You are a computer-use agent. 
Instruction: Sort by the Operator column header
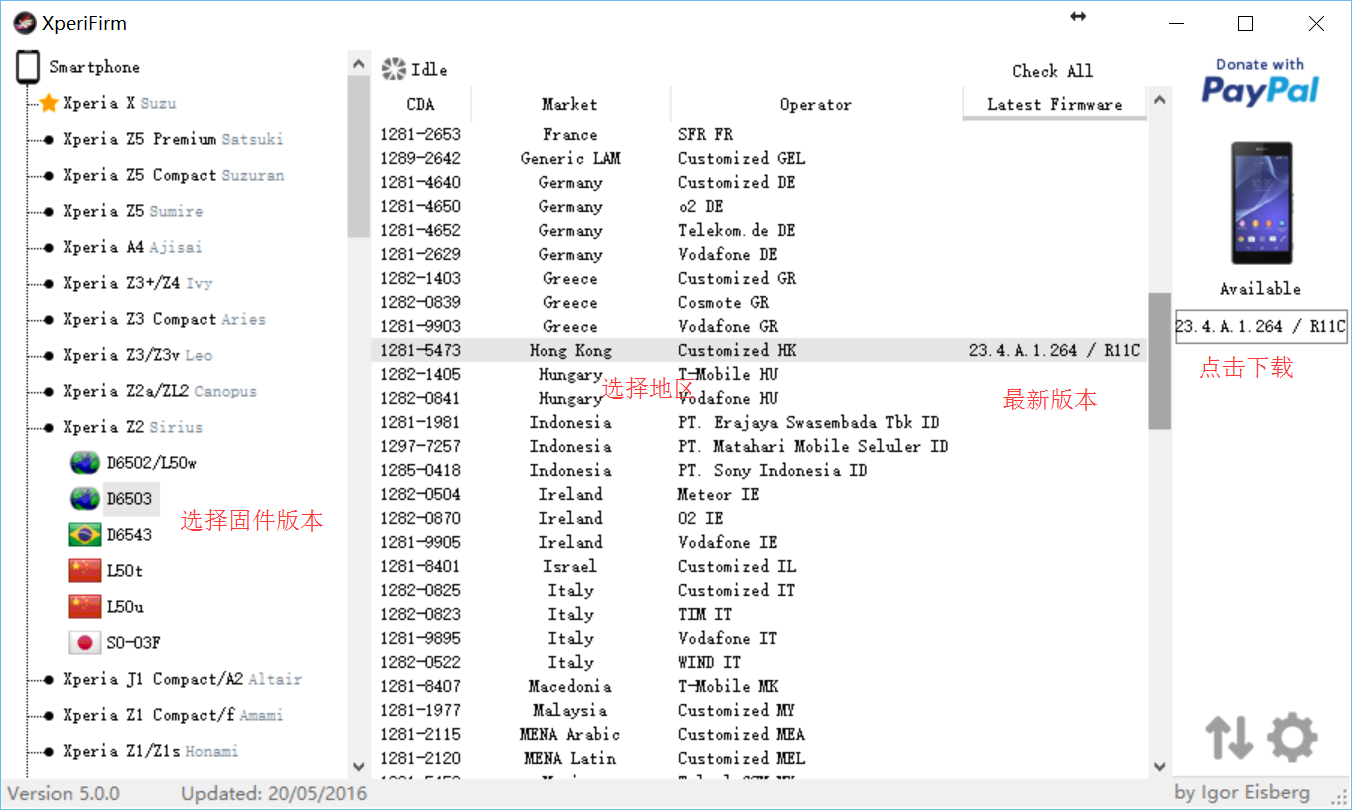click(816, 104)
